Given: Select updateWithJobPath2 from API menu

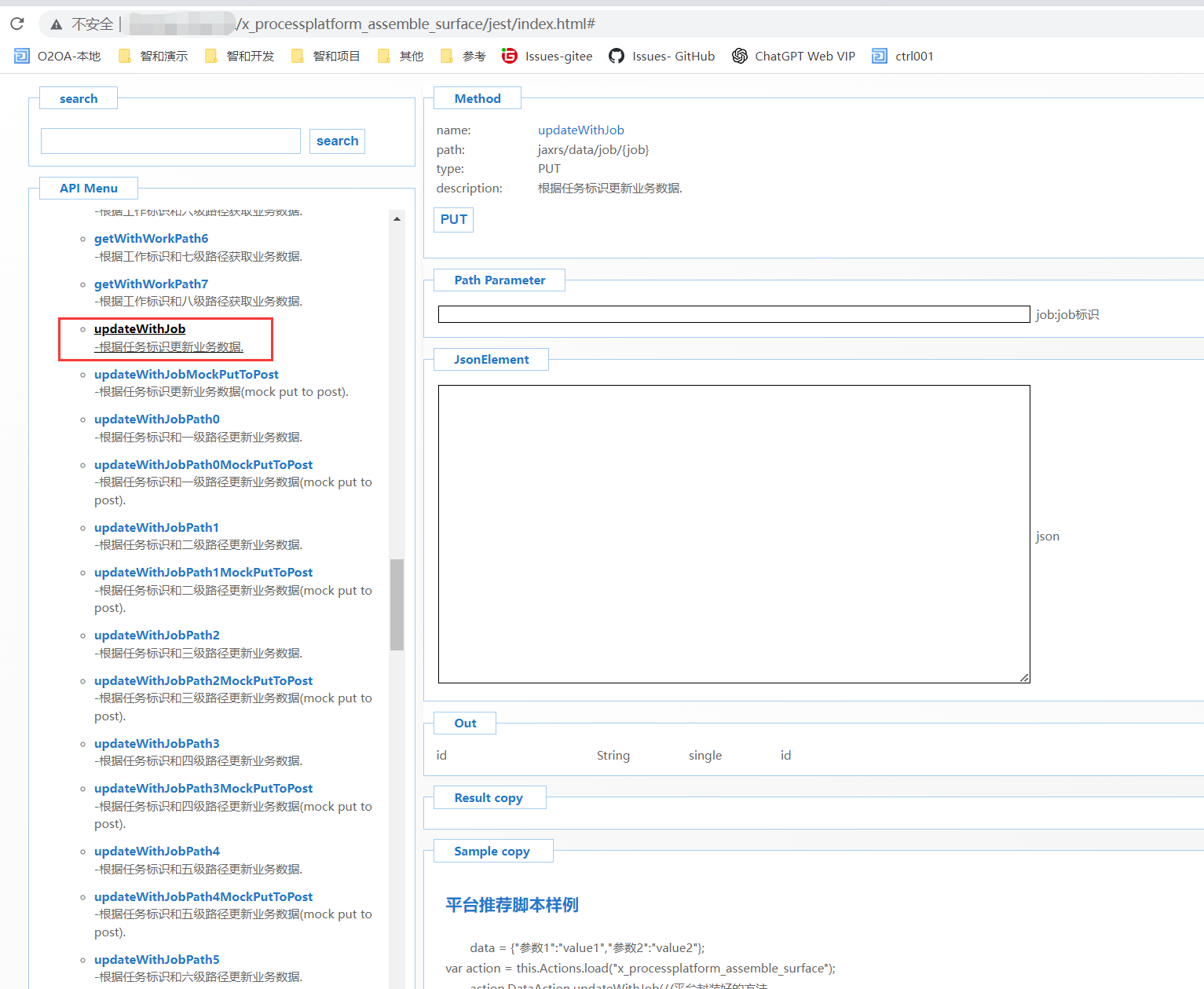Looking at the screenshot, I should 156,636.
